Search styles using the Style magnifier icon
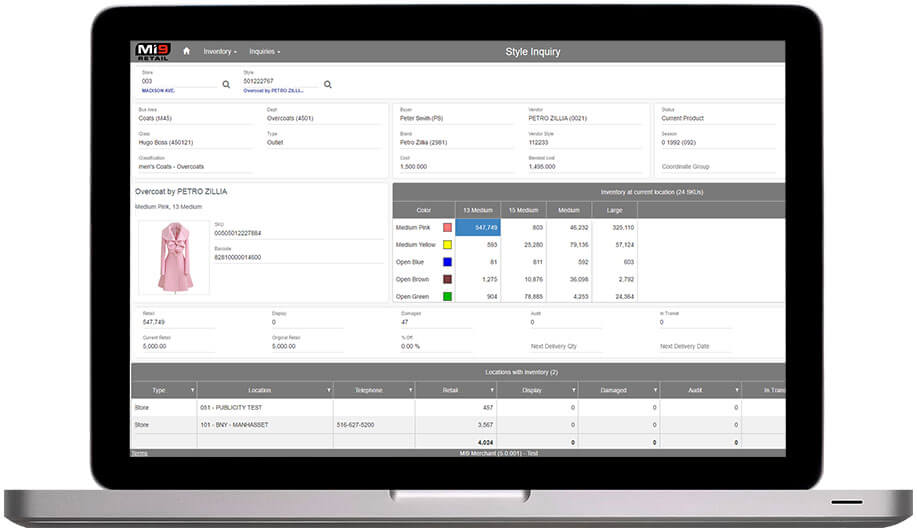This screenshot has height=531, width=917. point(328,84)
